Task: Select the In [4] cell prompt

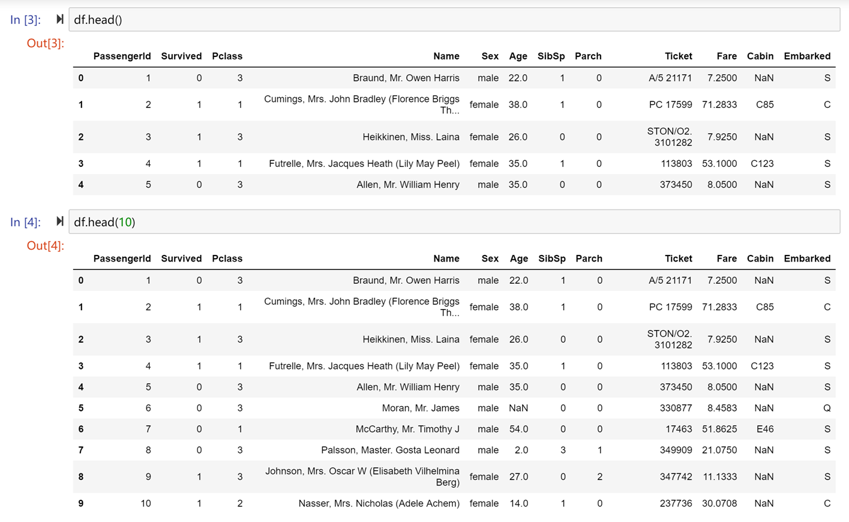Action: [25, 222]
